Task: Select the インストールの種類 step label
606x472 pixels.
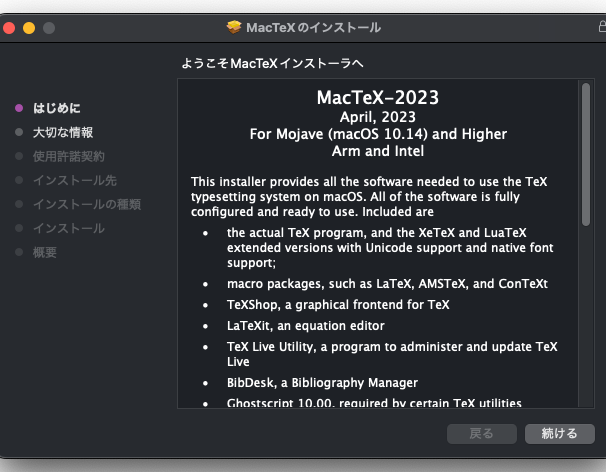Action: tap(86, 204)
